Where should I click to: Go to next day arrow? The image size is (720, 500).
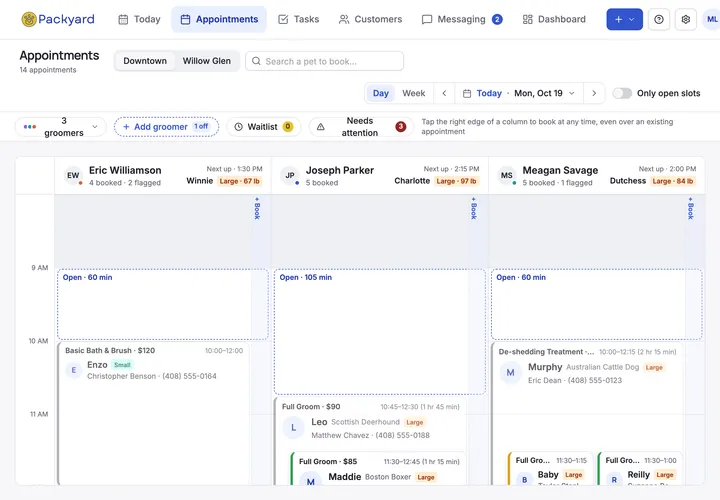[x=594, y=93]
